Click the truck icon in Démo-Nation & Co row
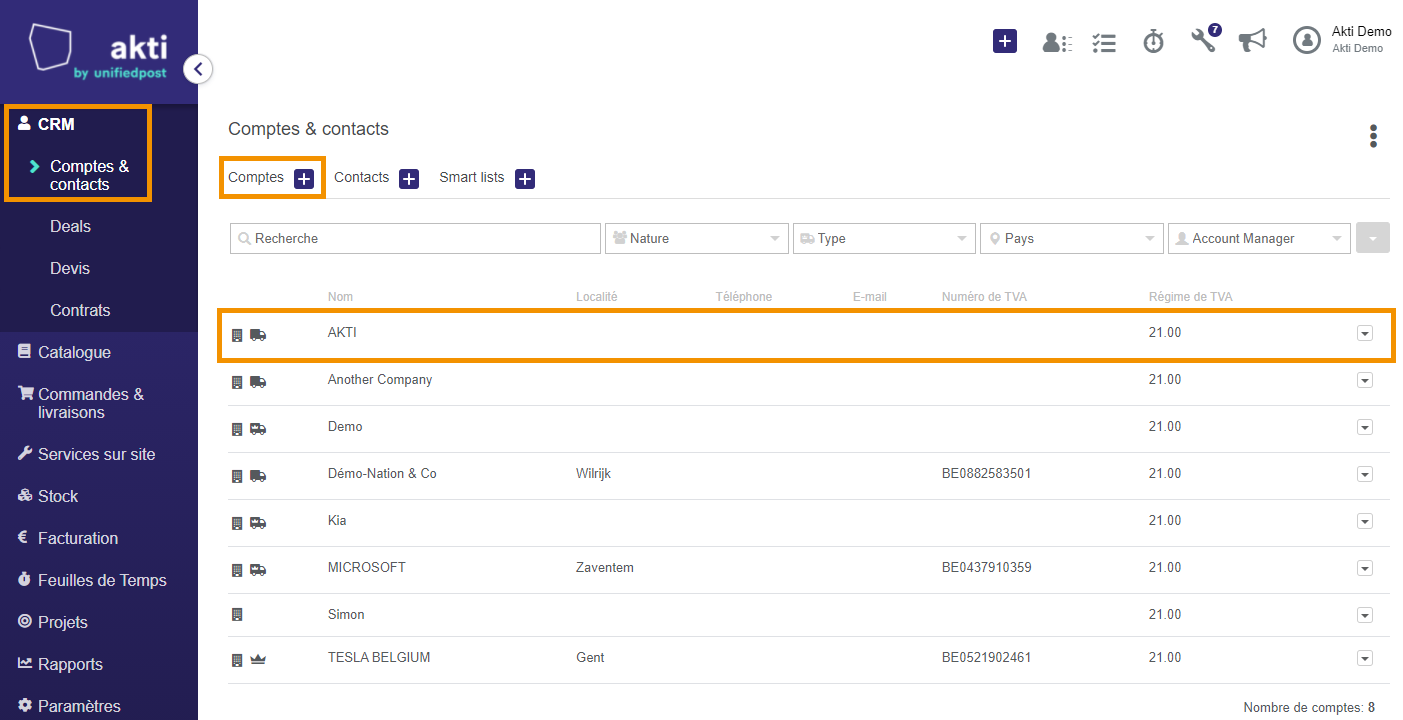This screenshot has height=720, width=1403. [258, 476]
